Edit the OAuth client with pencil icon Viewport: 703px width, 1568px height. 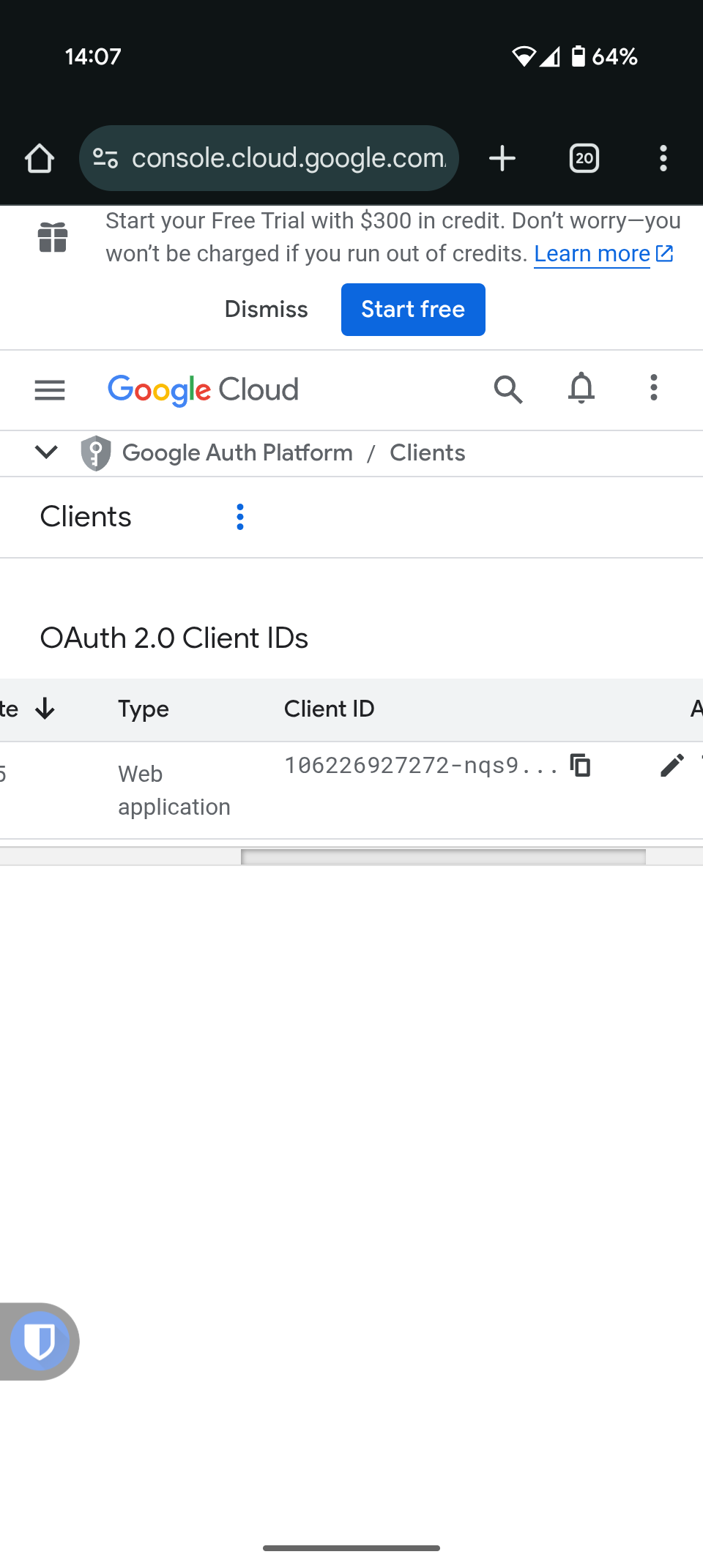coord(672,766)
